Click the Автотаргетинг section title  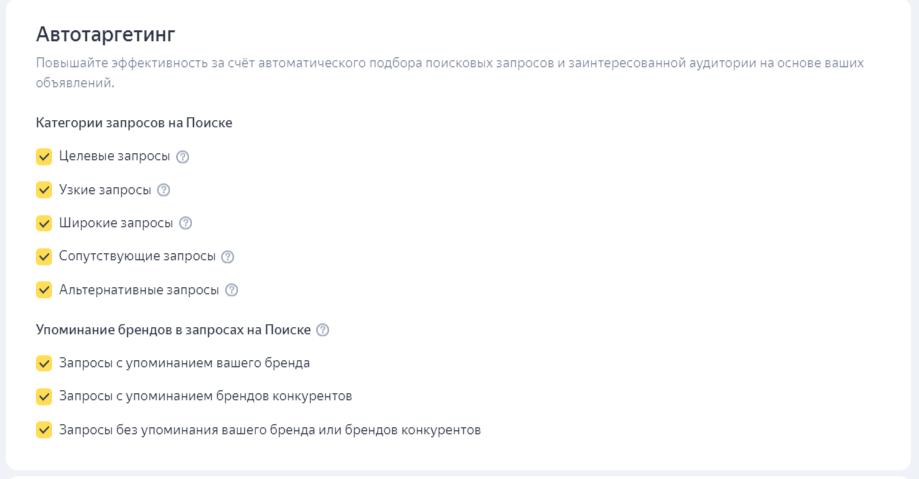(x=105, y=35)
